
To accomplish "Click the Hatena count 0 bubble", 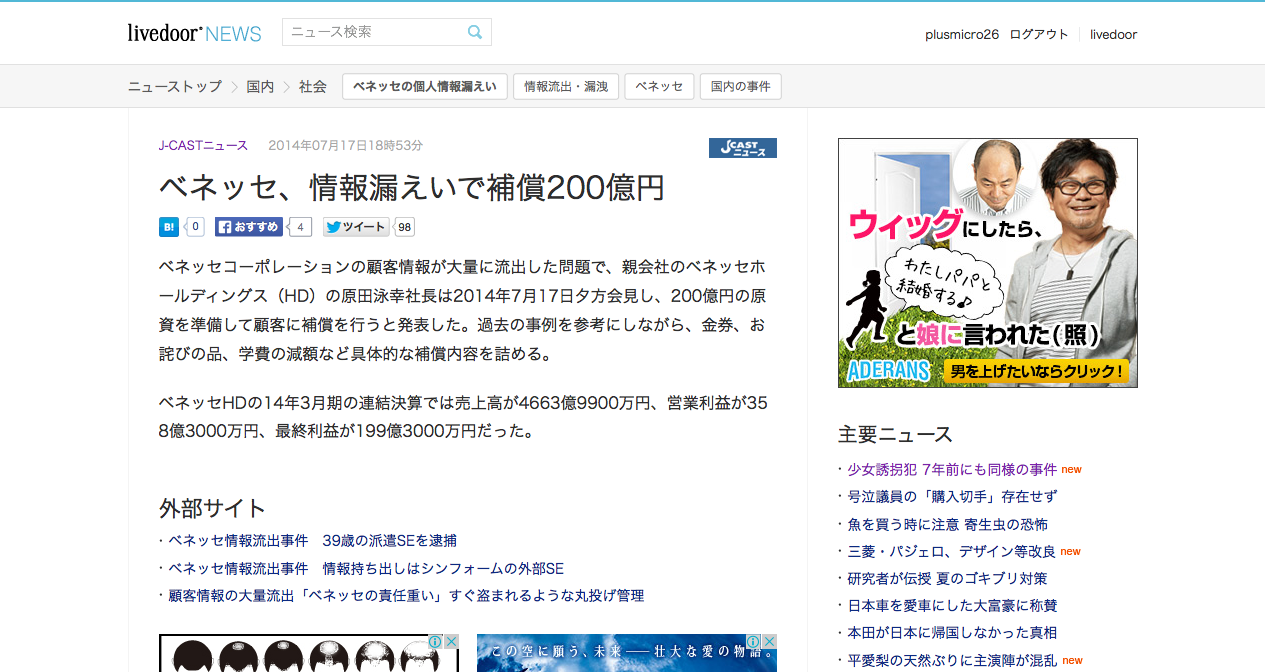I will click(194, 227).
